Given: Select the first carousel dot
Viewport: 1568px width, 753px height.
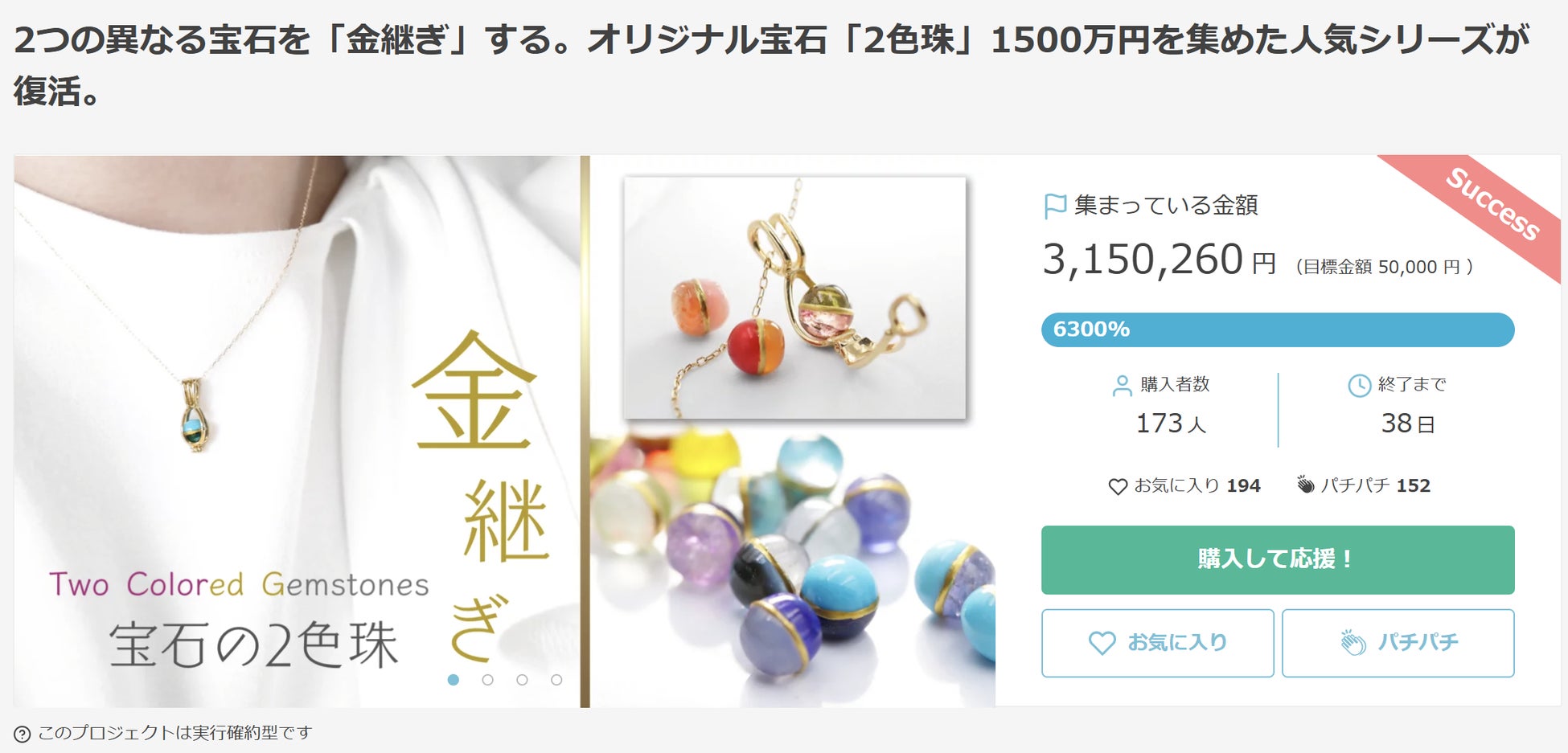Looking at the screenshot, I should [x=454, y=680].
